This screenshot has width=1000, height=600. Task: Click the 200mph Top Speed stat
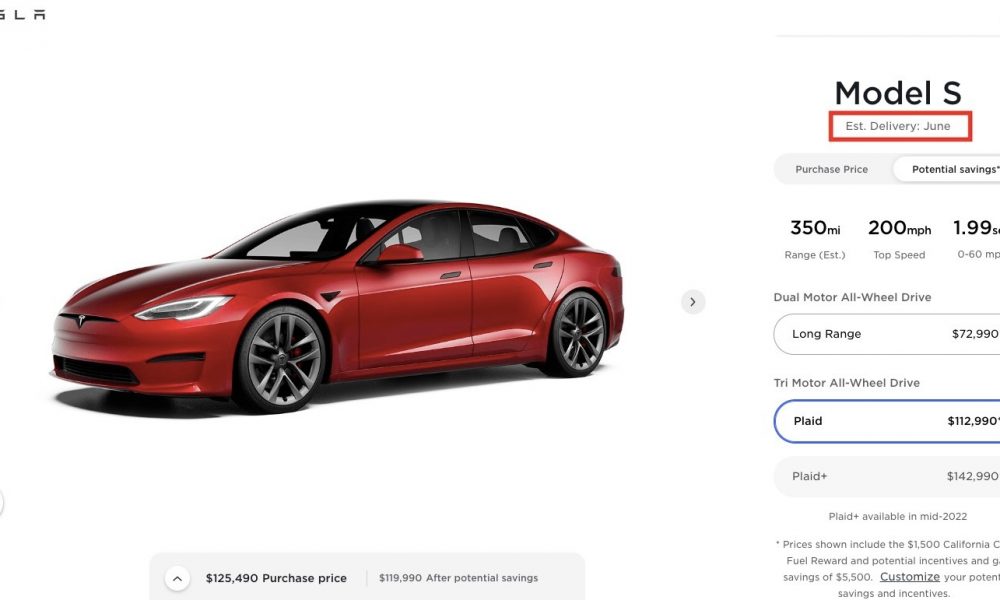(899, 239)
